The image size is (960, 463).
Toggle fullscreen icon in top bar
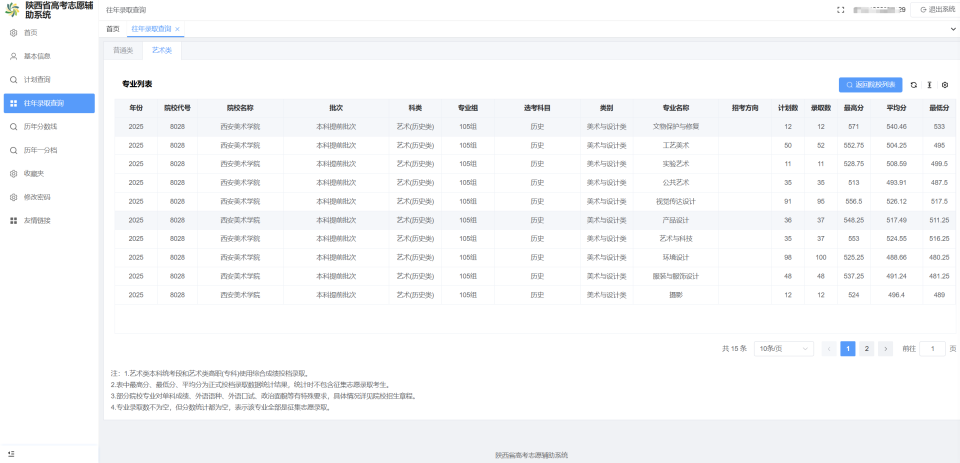pyautogui.click(x=841, y=10)
